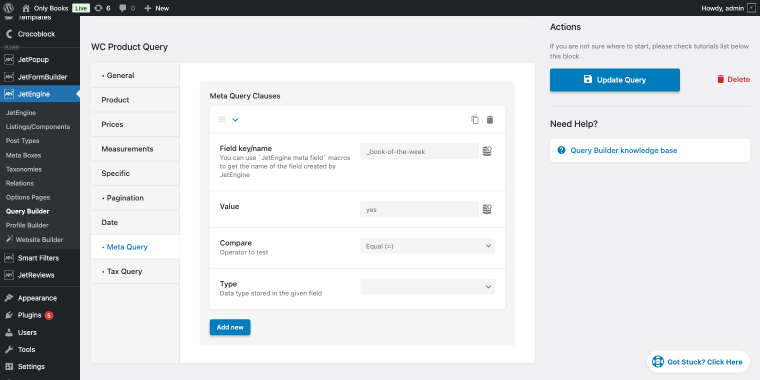Switch to the Tax Query tab
The width and height of the screenshot is (760, 380).
(x=135, y=271)
